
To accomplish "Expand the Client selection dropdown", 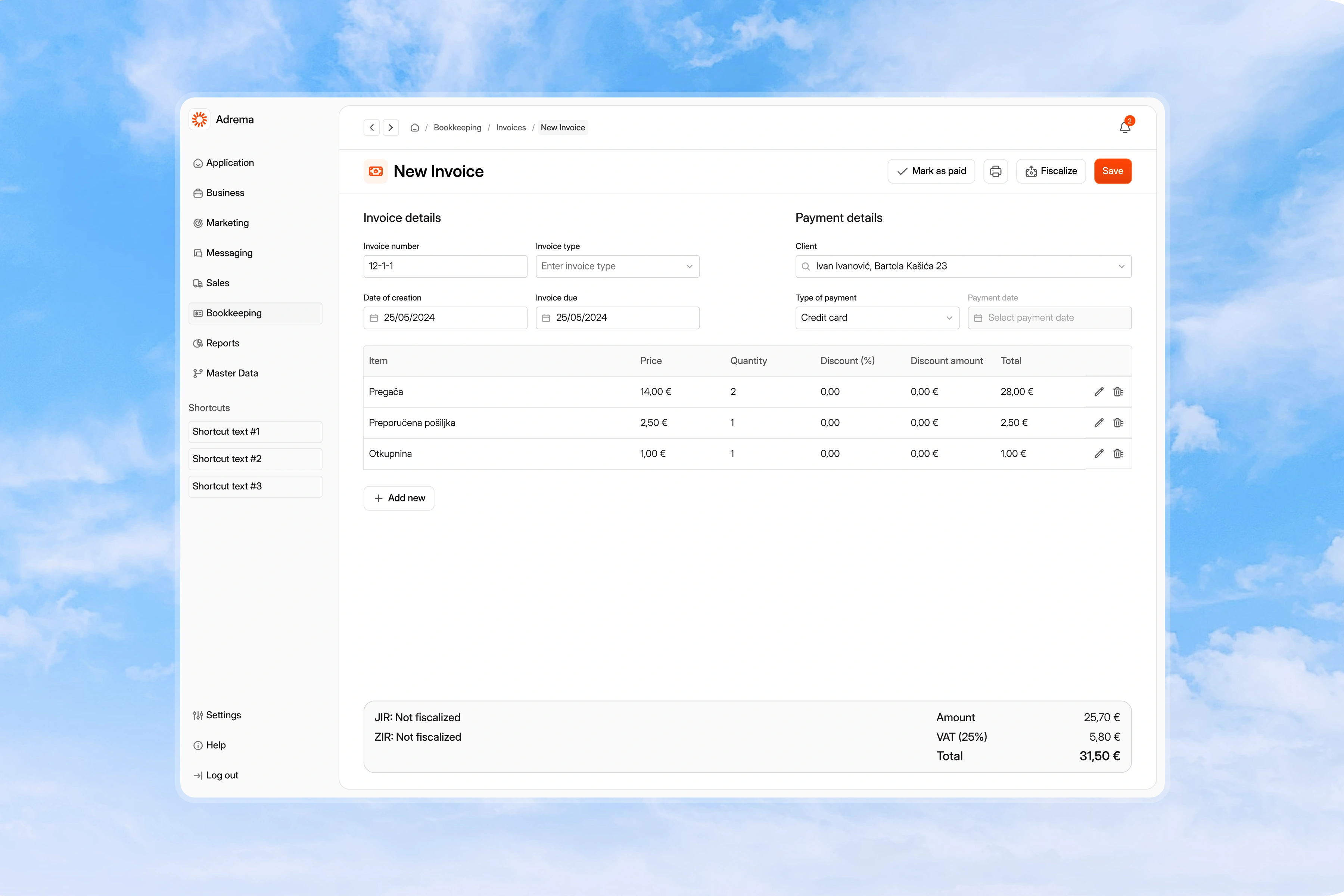I will [x=1122, y=266].
